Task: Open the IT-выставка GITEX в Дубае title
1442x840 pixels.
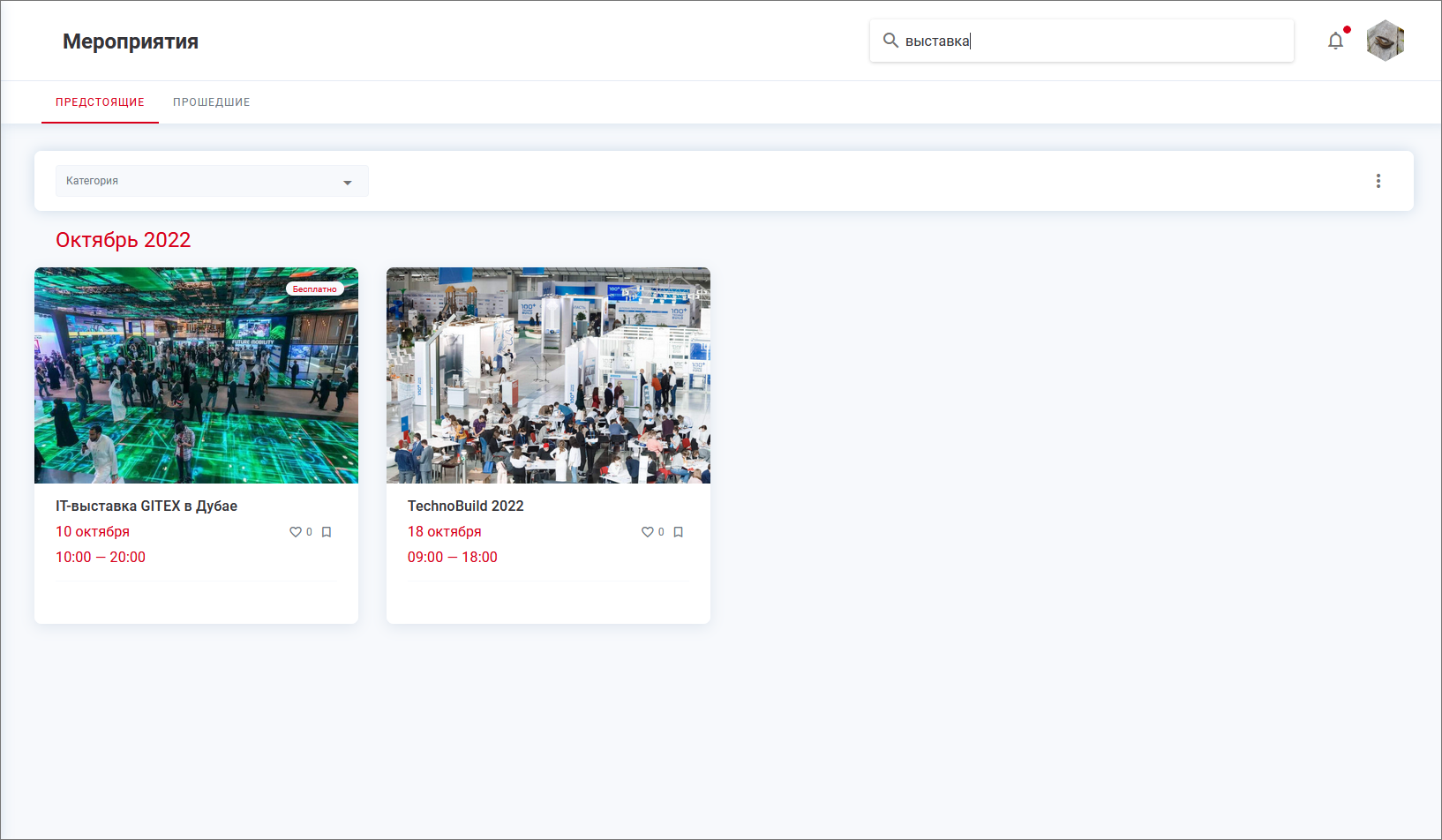Action: click(x=146, y=506)
